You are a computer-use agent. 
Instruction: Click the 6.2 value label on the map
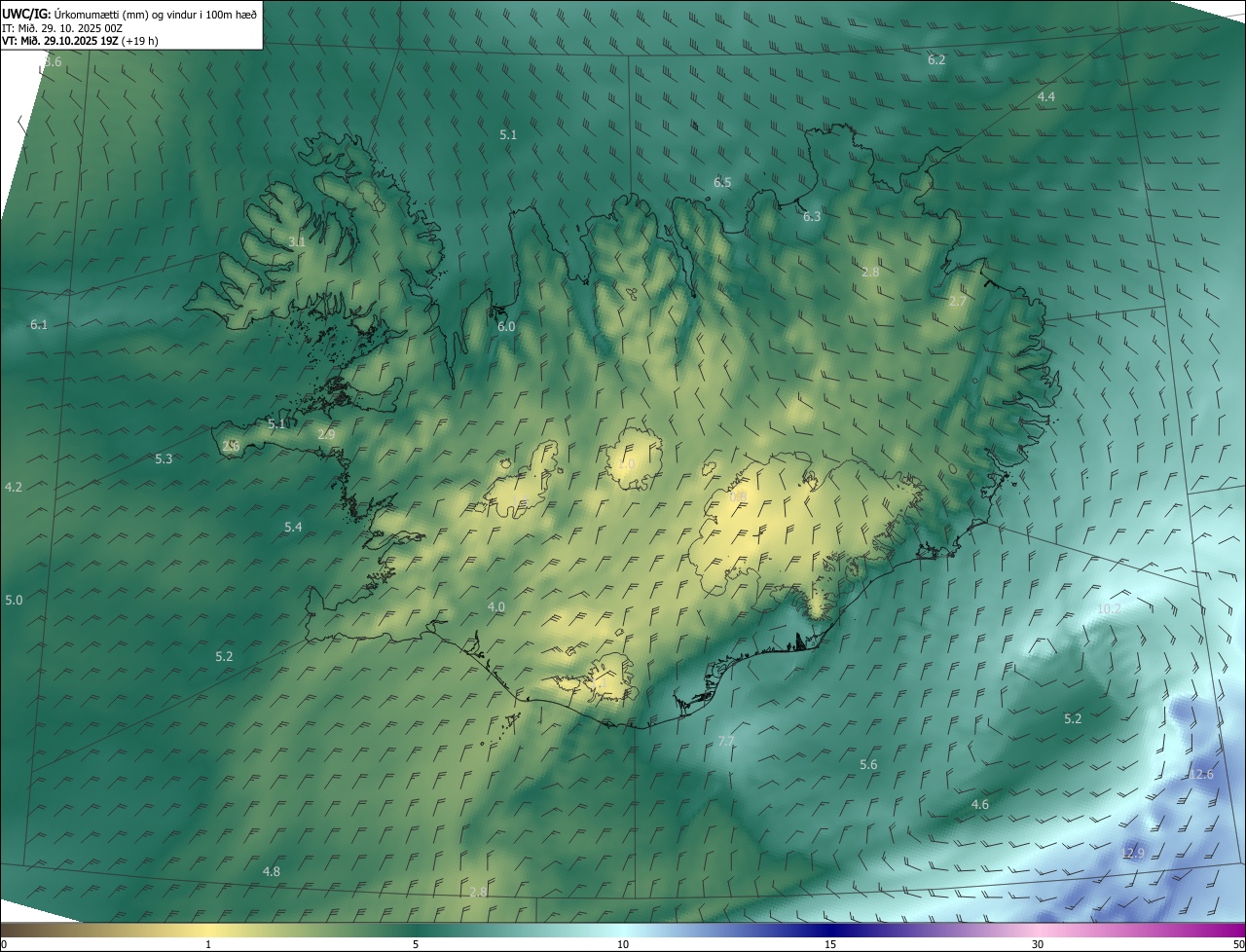click(936, 60)
